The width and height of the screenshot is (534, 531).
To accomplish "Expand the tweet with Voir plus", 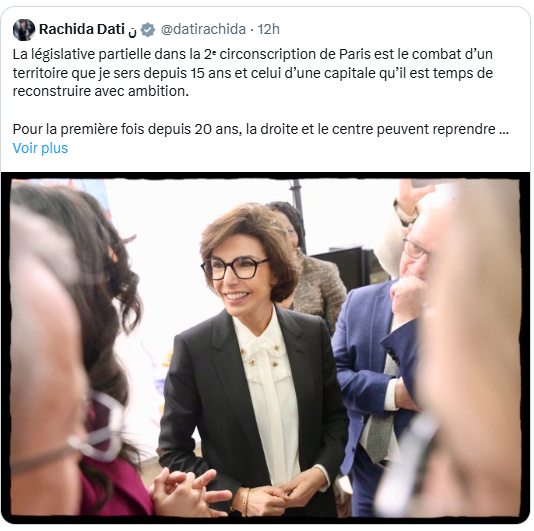I will point(40,148).
